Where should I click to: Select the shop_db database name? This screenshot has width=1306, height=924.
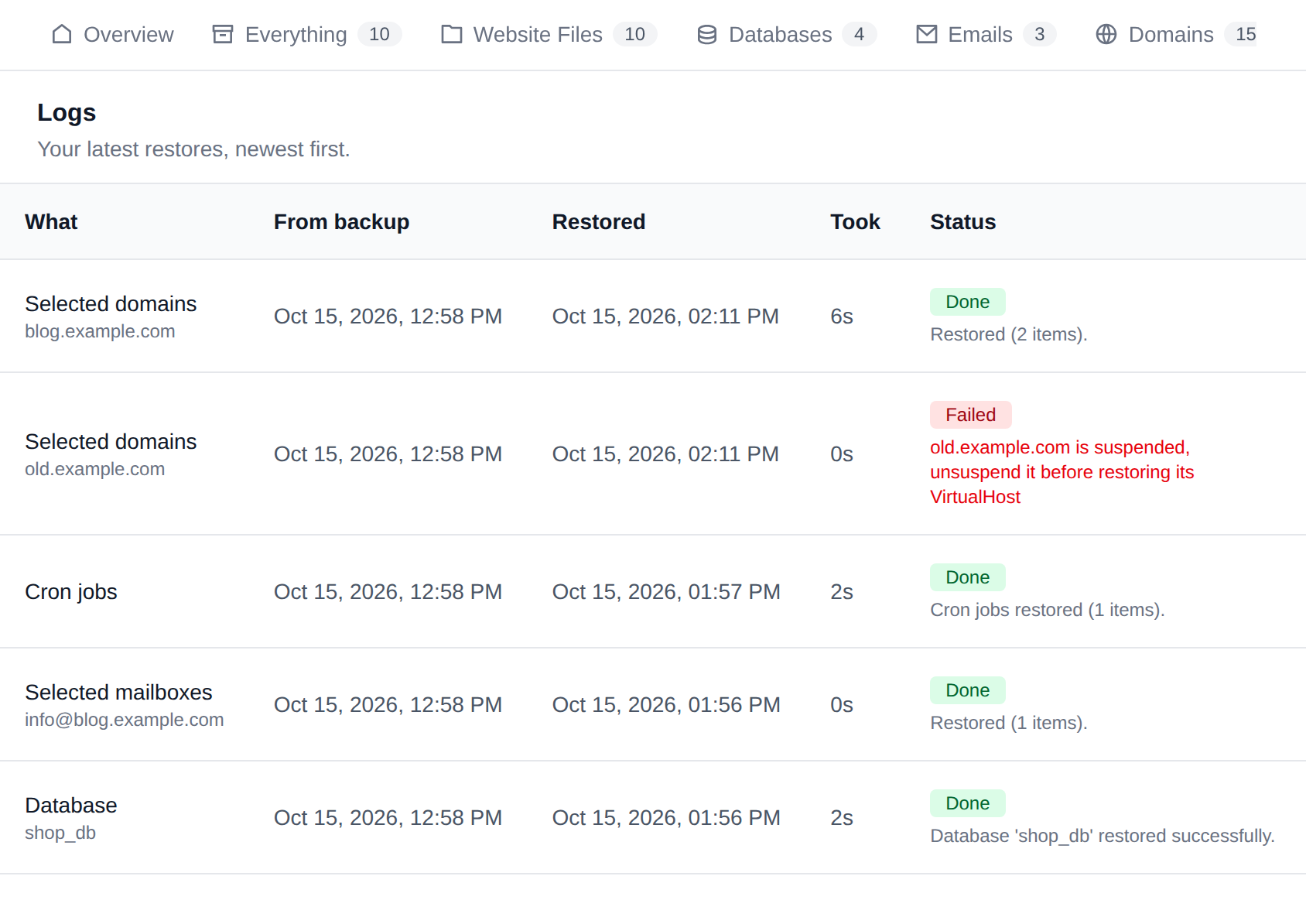coord(60,833)
